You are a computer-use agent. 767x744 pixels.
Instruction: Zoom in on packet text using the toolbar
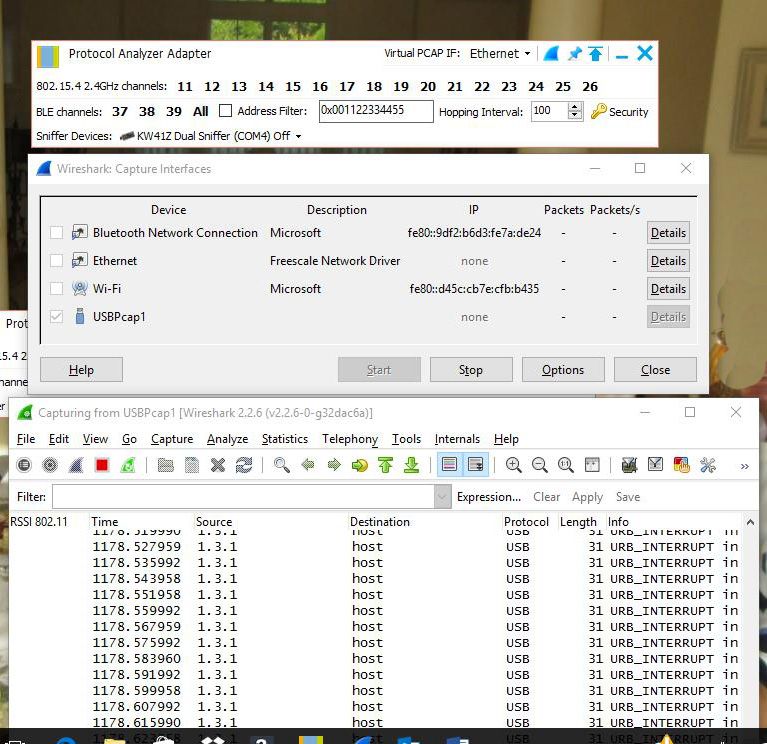click(x=513, y=465)
